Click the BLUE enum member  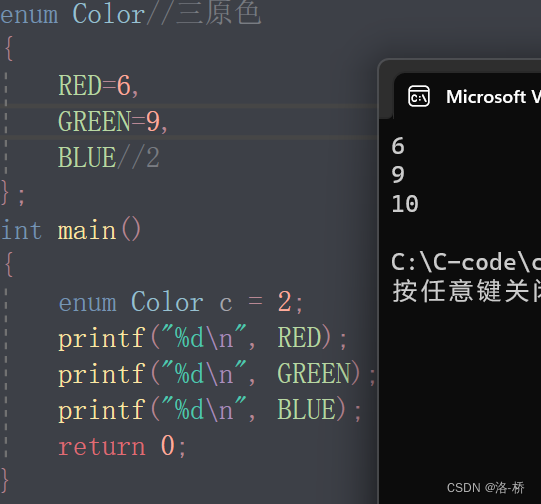pyautogui.click(x=87, y=157)
